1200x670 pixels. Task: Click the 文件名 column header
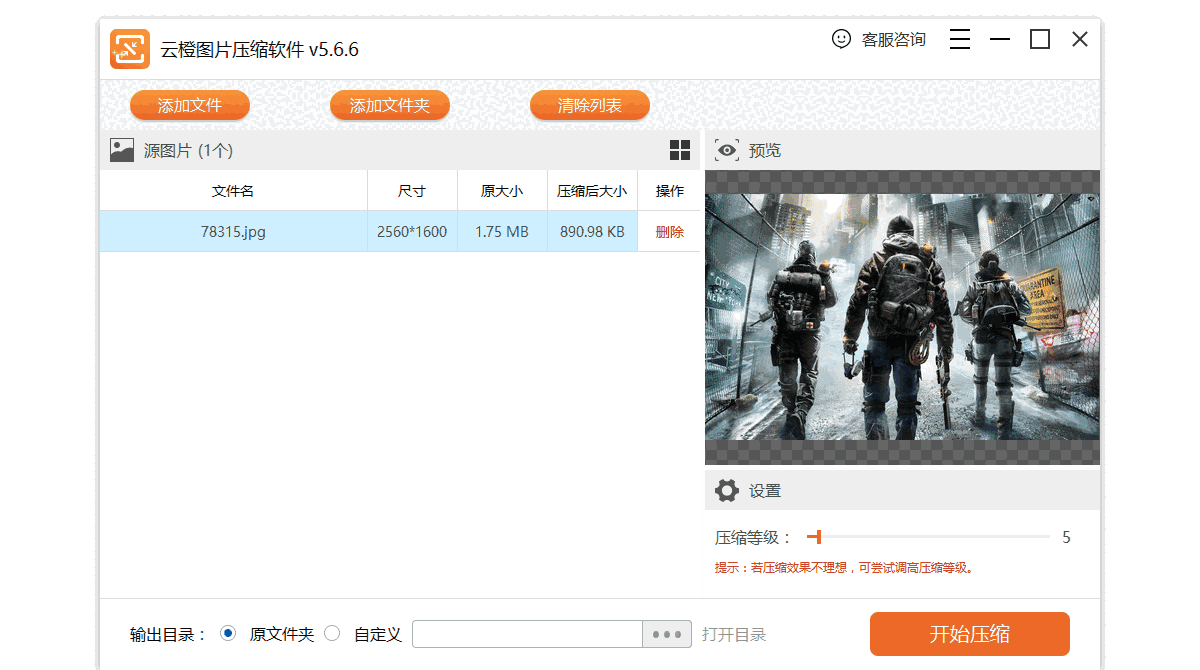pos(233,190)
